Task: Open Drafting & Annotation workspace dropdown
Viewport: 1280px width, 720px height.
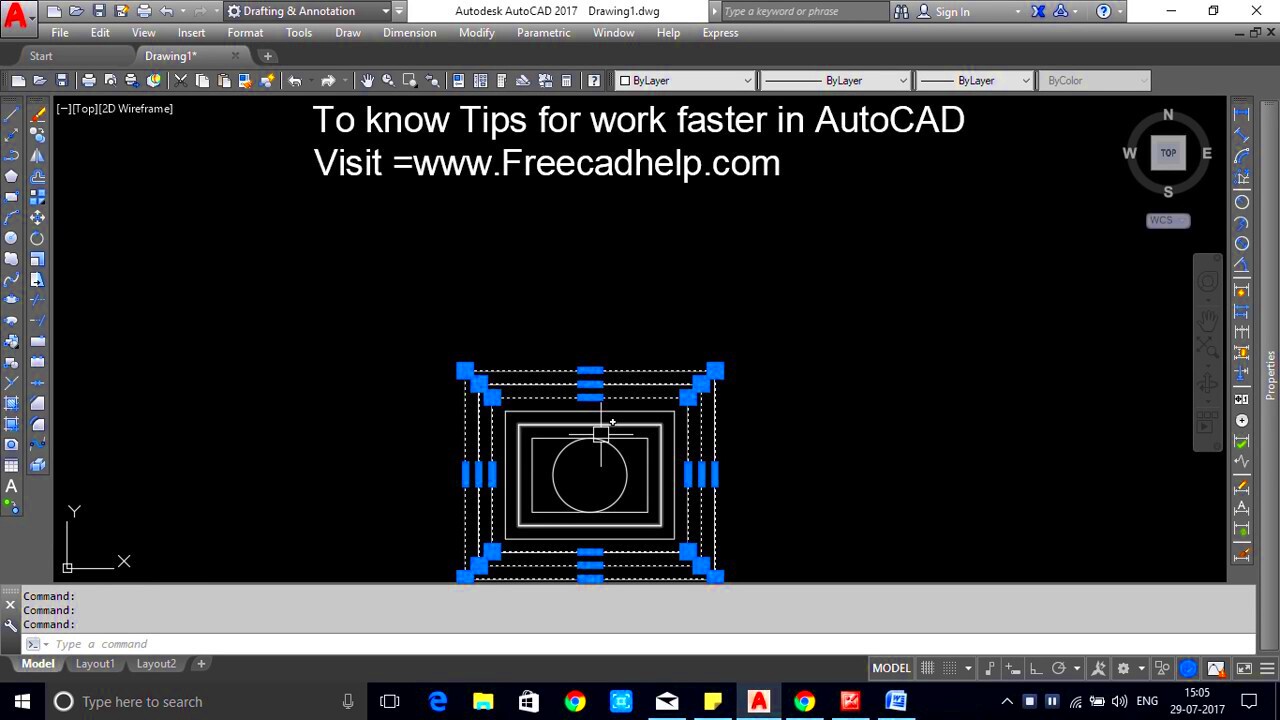Action: click(308, 11)
